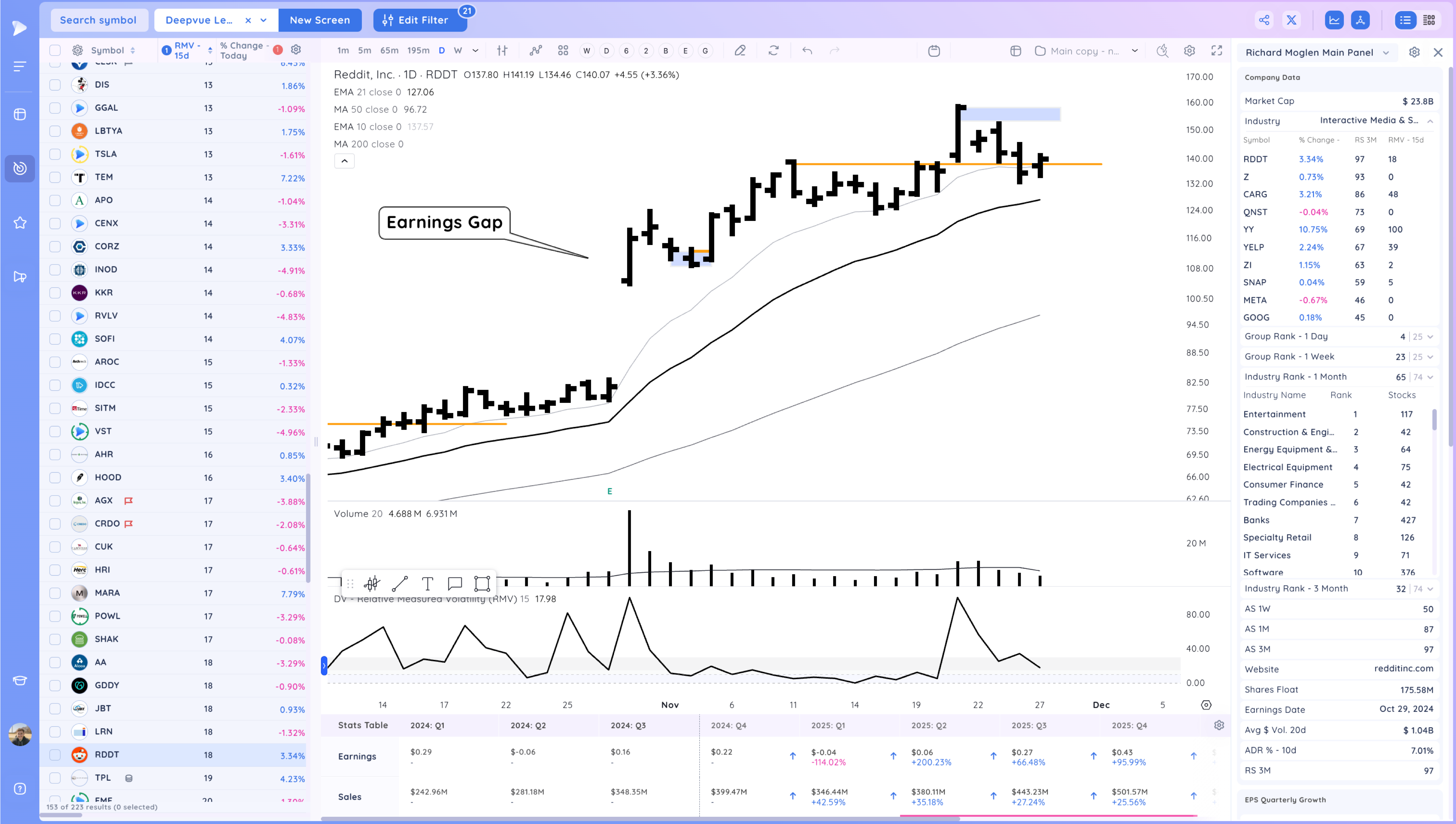The image size is (1456, 824).
Task: Check the TSLA row checkbox
Action: click(55, 154)
